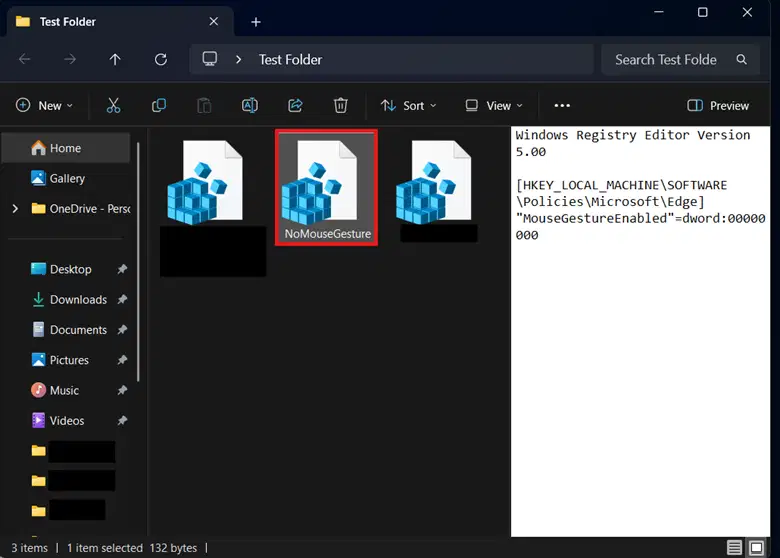Focus the Search Test Folder field
This screenshot has height=558, width=780.
pyautogui.click(x=681, y=60)
